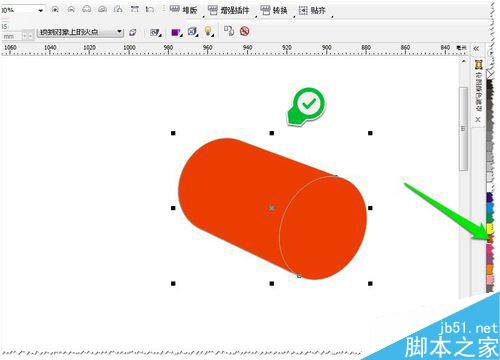The width and height of the screenshot is (500, 360).
Task: Select the magenta swatch in the palette
Action: tap(489, 249)
